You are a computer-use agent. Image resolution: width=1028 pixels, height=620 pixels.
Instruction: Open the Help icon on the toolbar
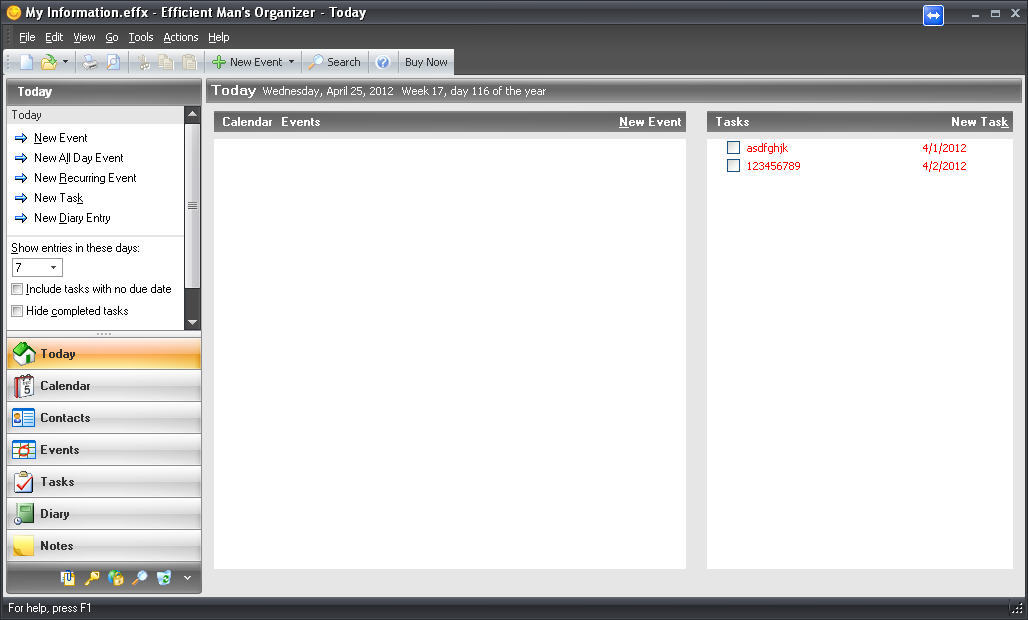pos(382,61)
